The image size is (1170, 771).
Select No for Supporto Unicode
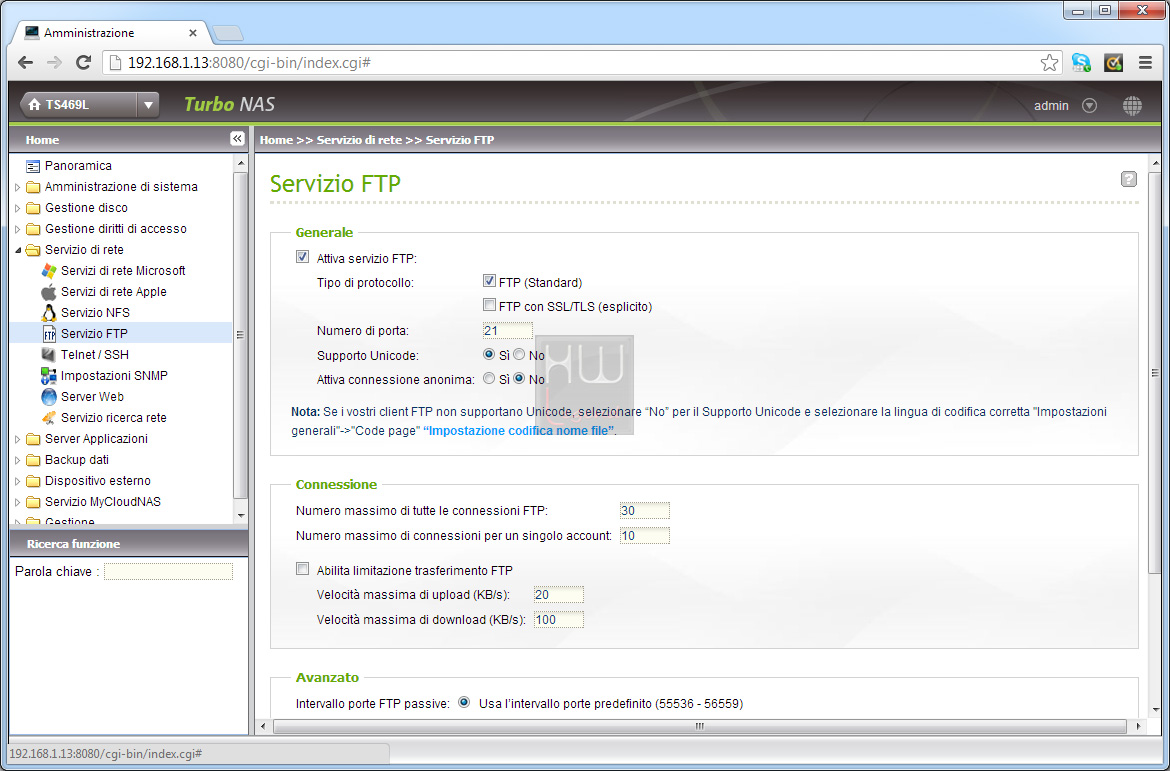pos(519,355)
